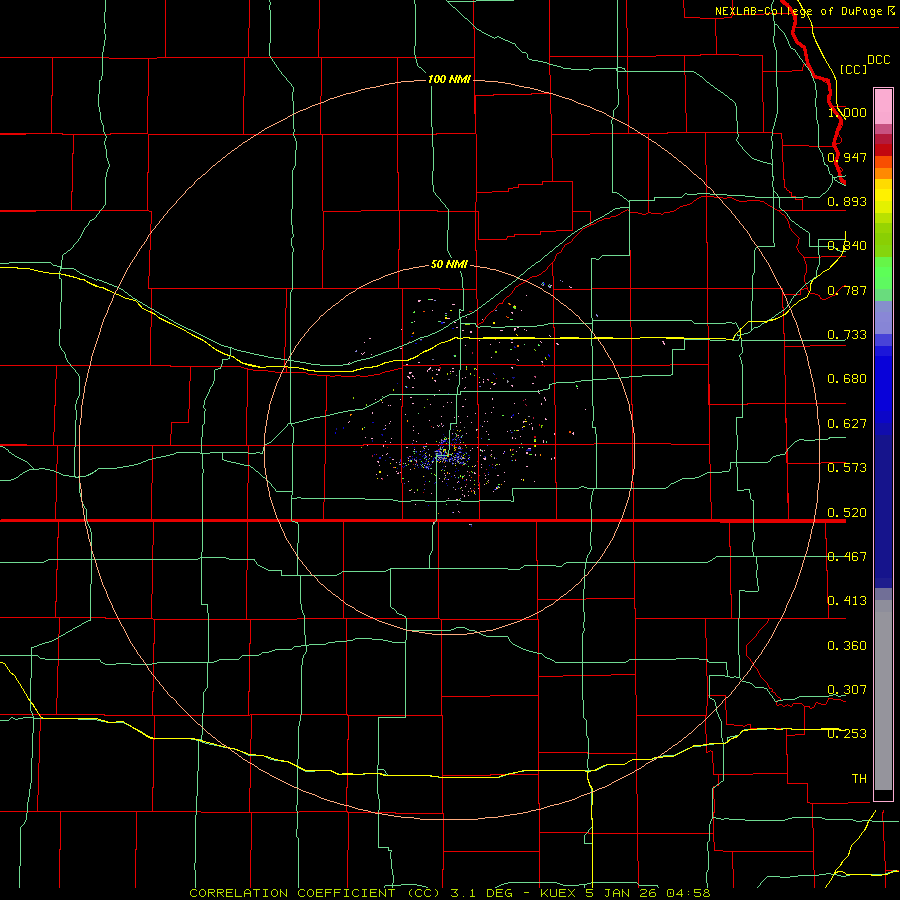Select the 0.627 legend value
Image resolution: width=900 pixels, height=900 pixels.
click(x=847, y=424)
